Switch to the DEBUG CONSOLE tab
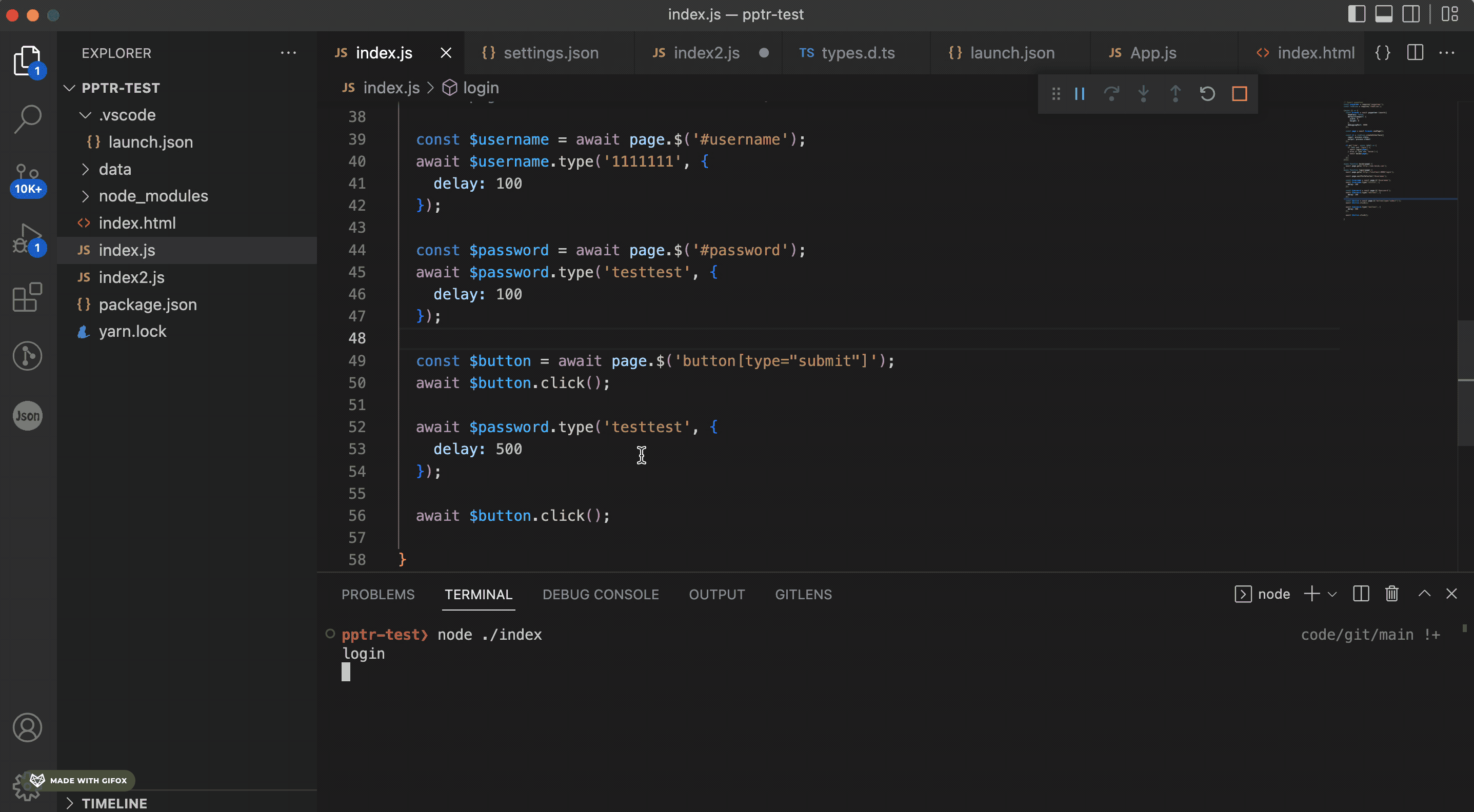 pos(600,594)
